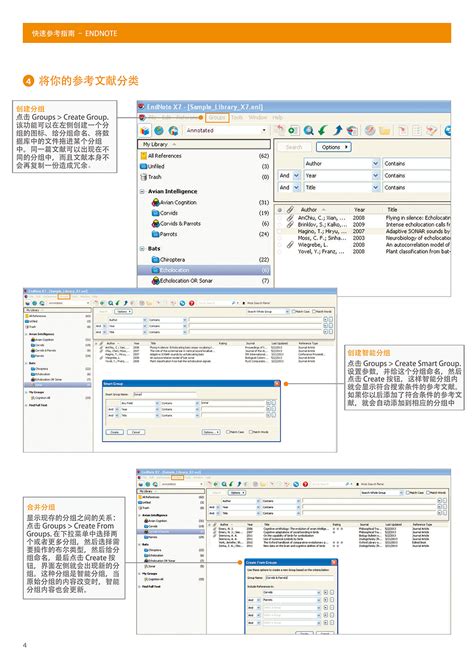This screenshot has height=670, width=474.
Task: Collapse Bats group set in top window
Action: (x=142, y=248)
